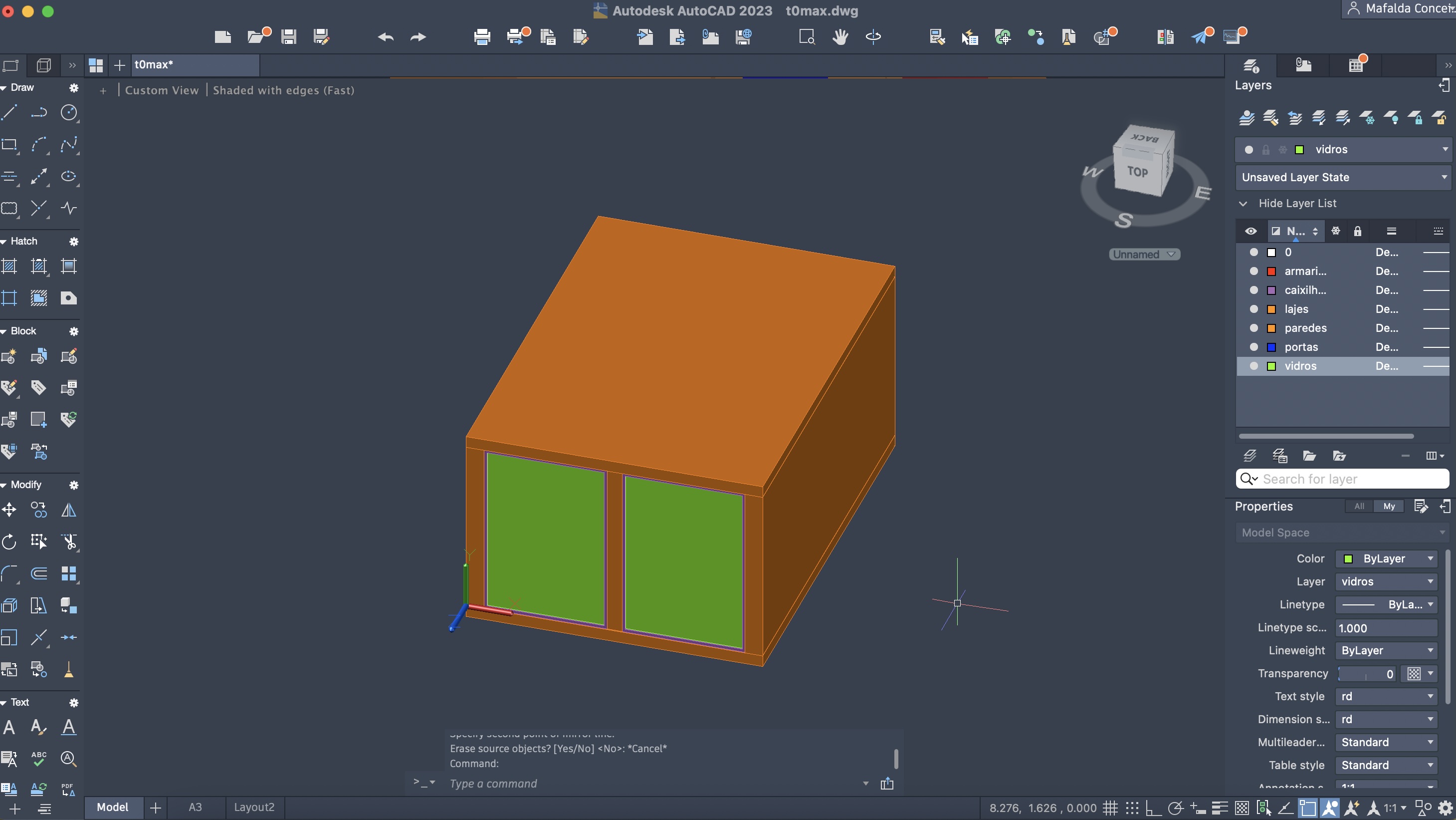This screenshot has width=1456, height=820.
Task: Toggle grid display in status bar
Action: point(1110,808)
